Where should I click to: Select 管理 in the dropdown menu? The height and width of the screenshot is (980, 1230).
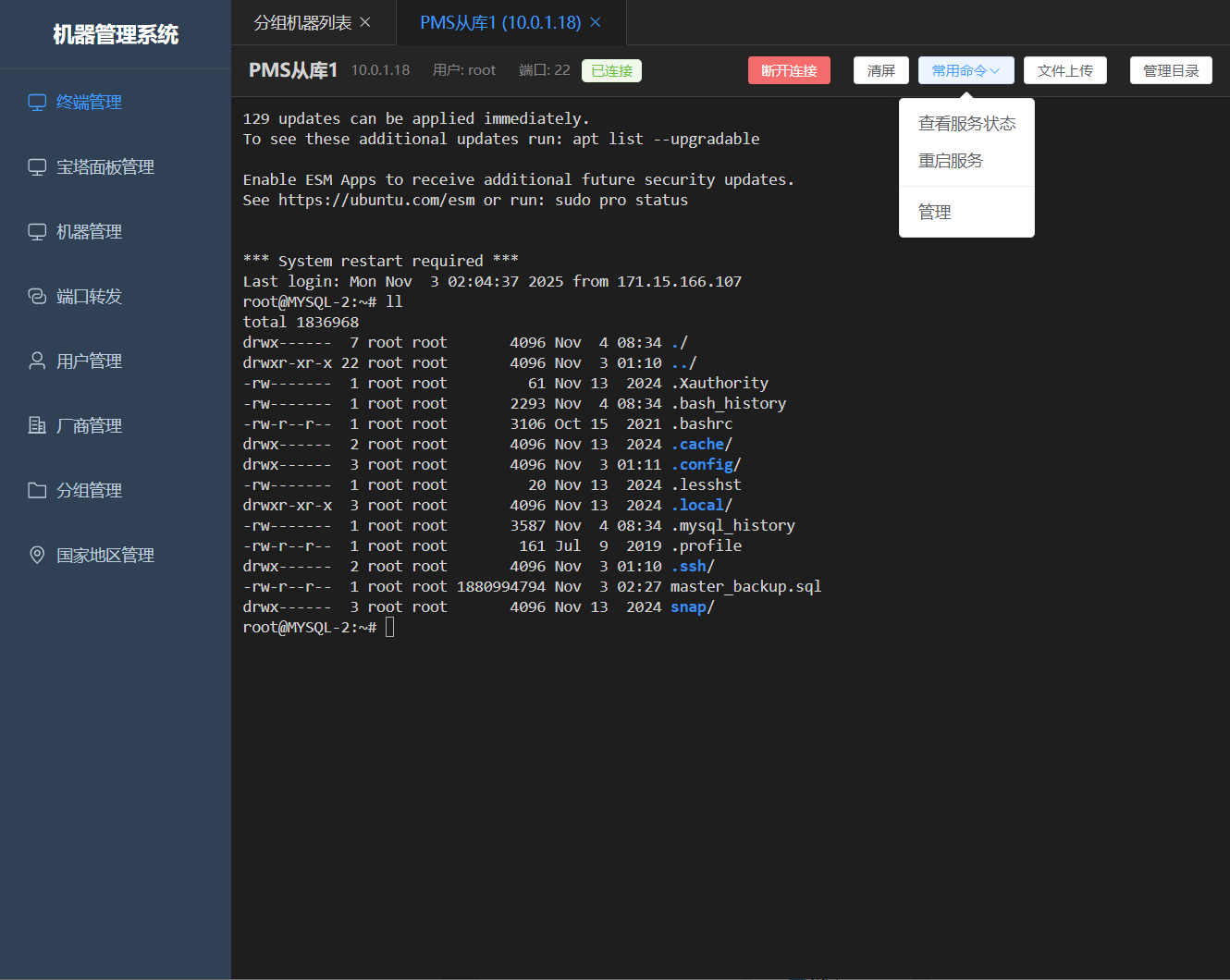[966, 213]
